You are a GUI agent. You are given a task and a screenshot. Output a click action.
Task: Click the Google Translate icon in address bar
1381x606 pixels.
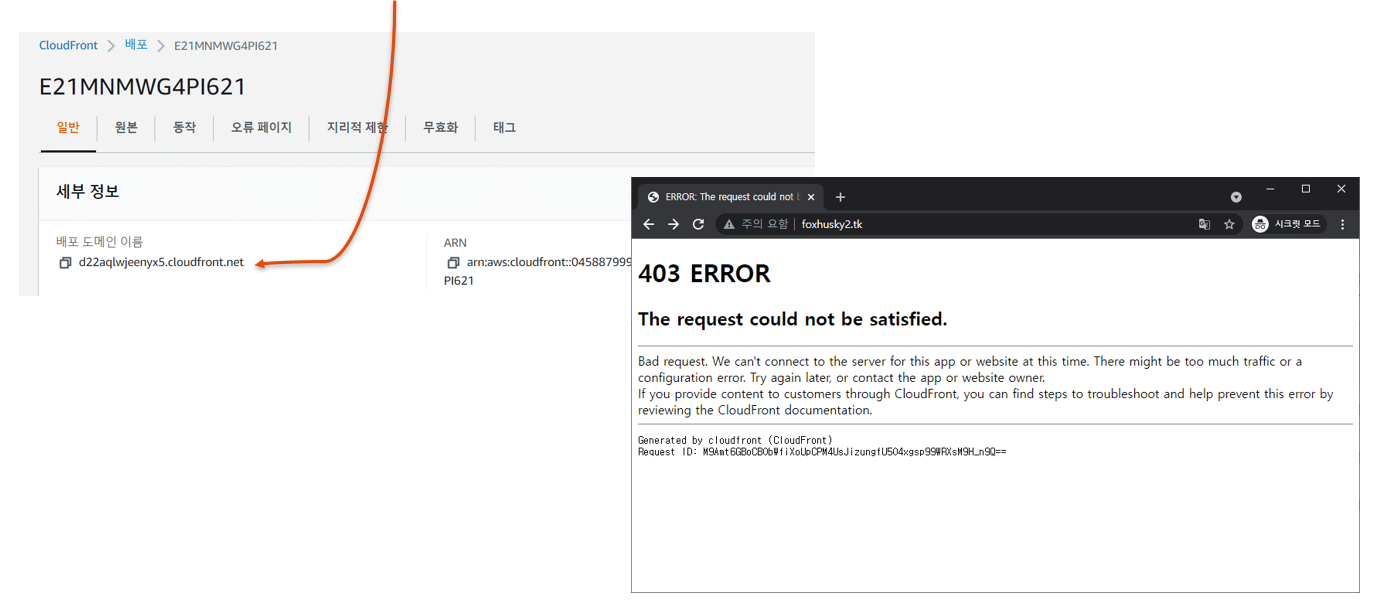1204,224
